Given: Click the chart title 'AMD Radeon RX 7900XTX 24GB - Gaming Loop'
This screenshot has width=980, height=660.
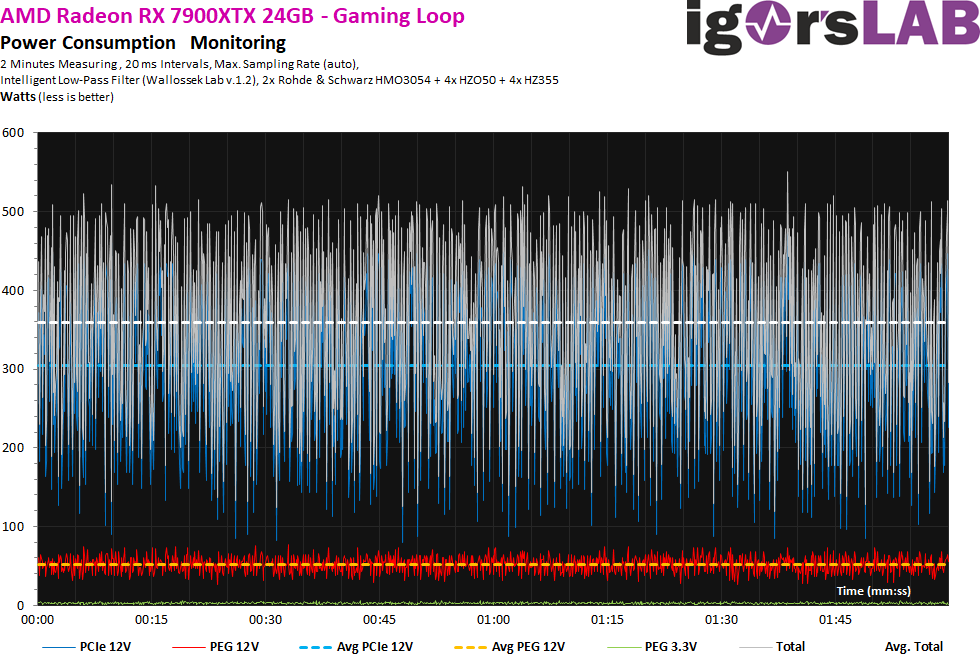Looking at the screenshot, I should tap(232, 16).
